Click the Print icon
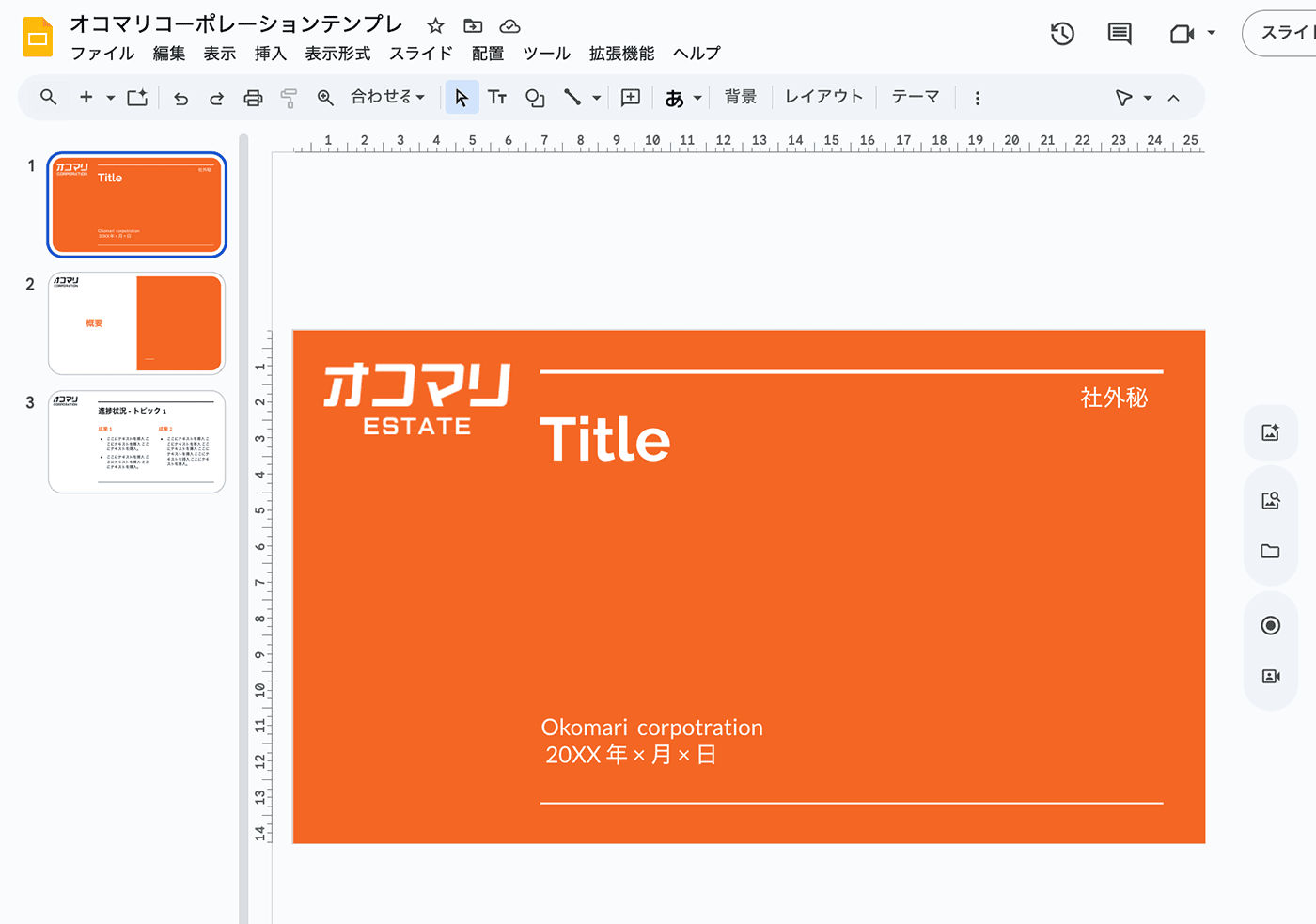The height and width of the screenshot is (924, 1316). (253, 98)
